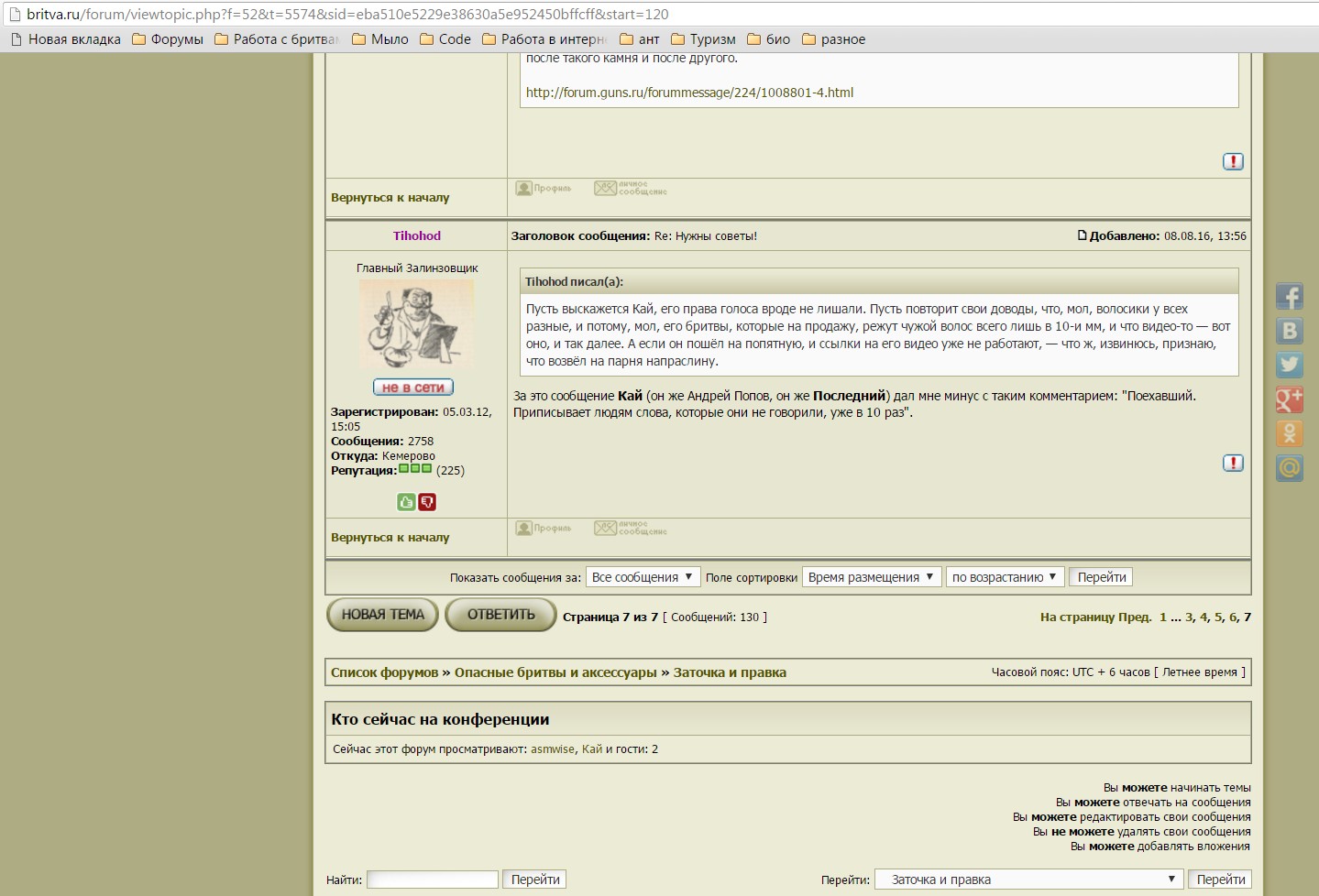Image resolution: width=1319 pixels, height=896 pixels.
Task: Open the 'Все сообщения' dropdown
Action: click(642, 577)
